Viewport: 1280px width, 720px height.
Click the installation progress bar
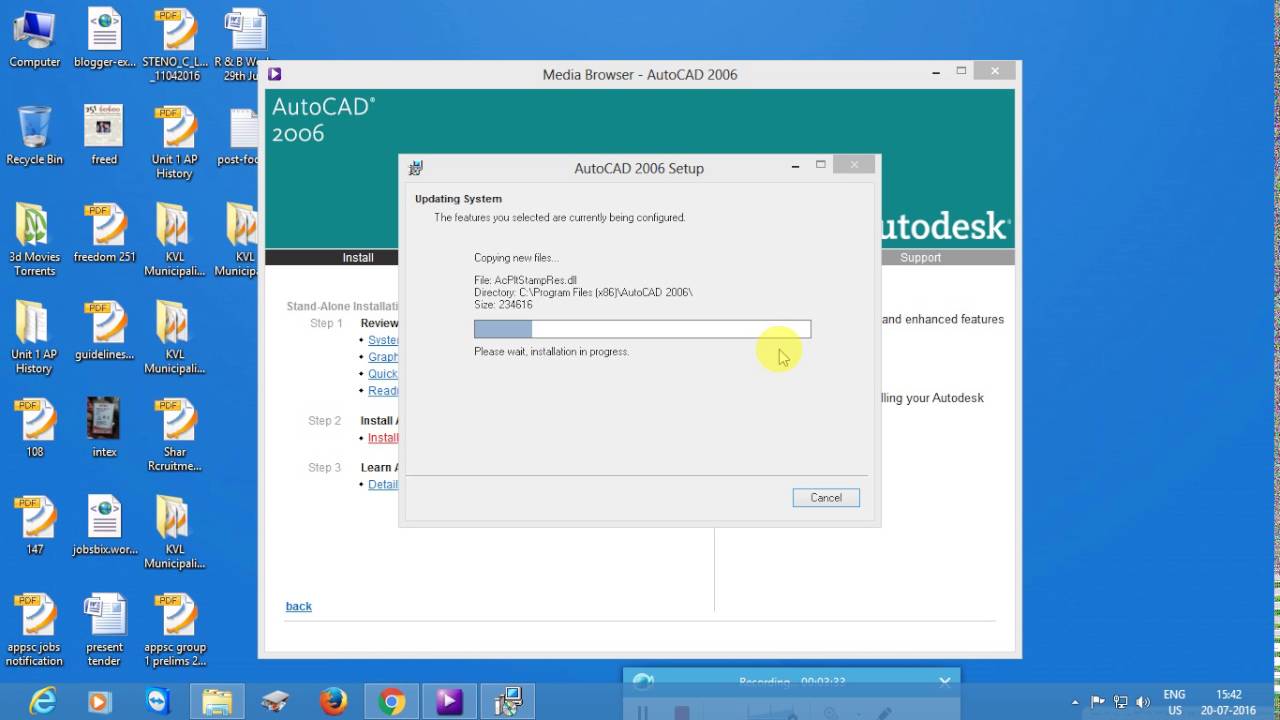point(642,329)
